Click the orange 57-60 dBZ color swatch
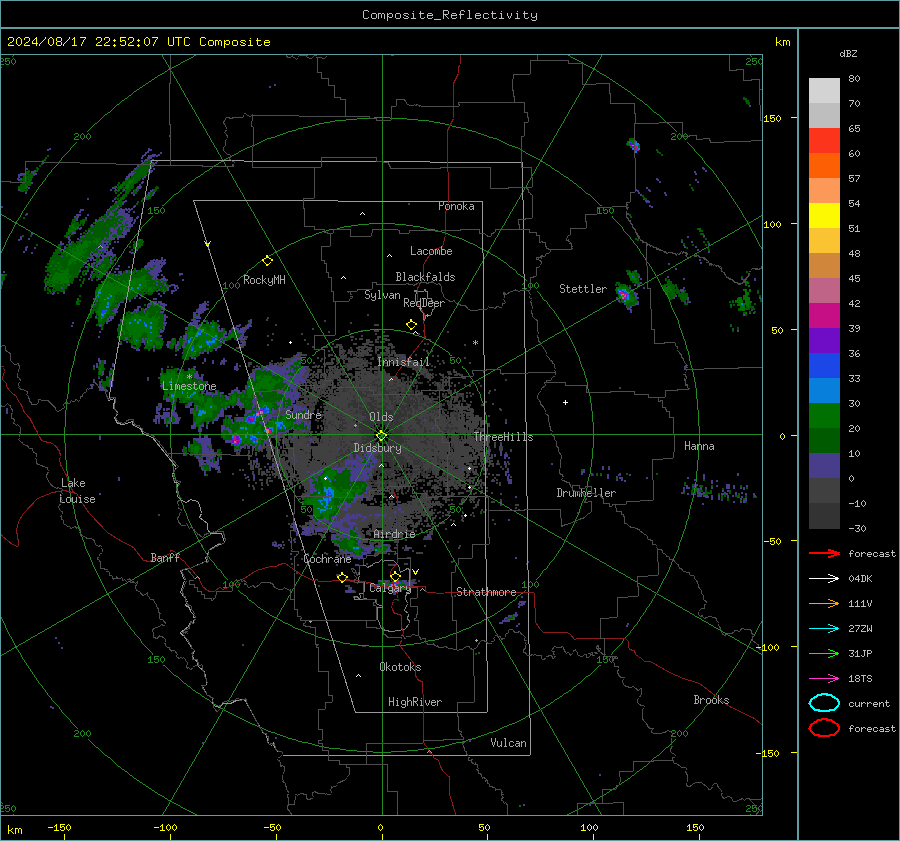900x841 pixels. pos(824,166)
